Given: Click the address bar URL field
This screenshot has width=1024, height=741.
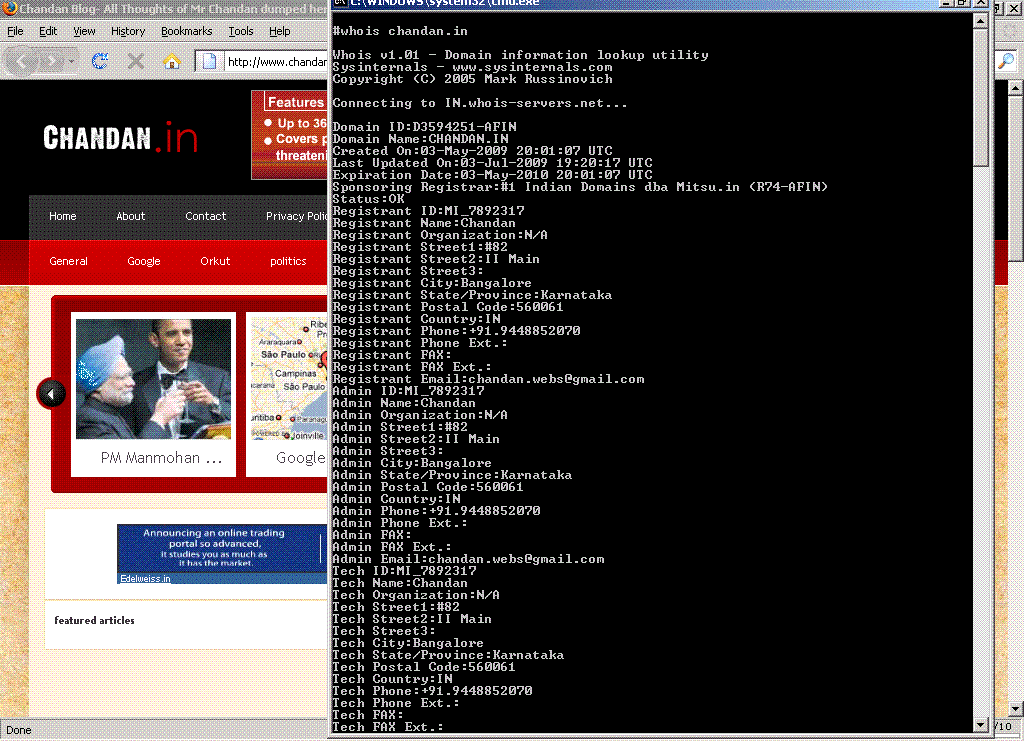Looking at the screenshot, I should [x=276, y=61].
